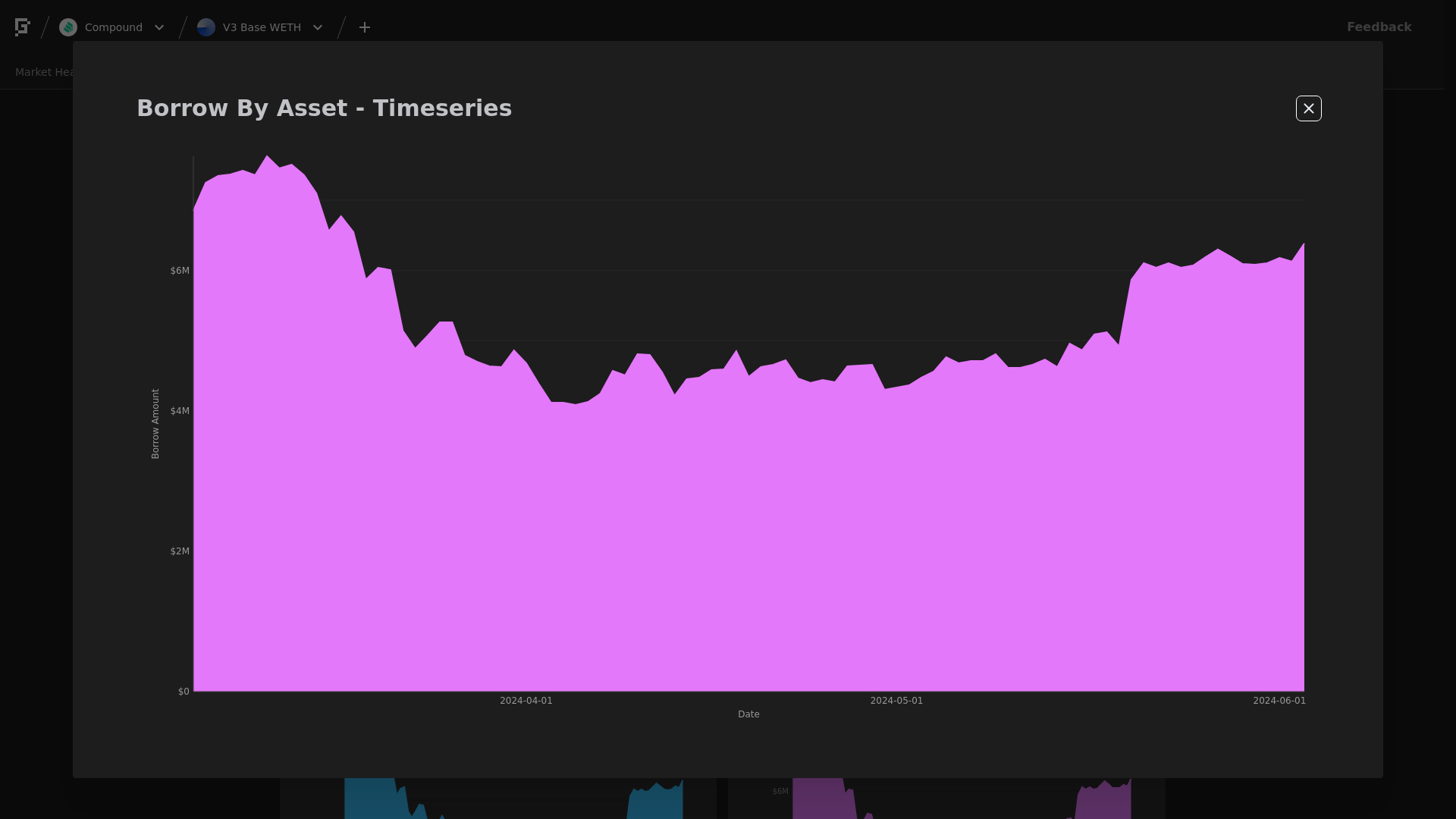Close the Borrow By Asset timeseries modal
This screenshot has width=1456, height=819.
1308,108
